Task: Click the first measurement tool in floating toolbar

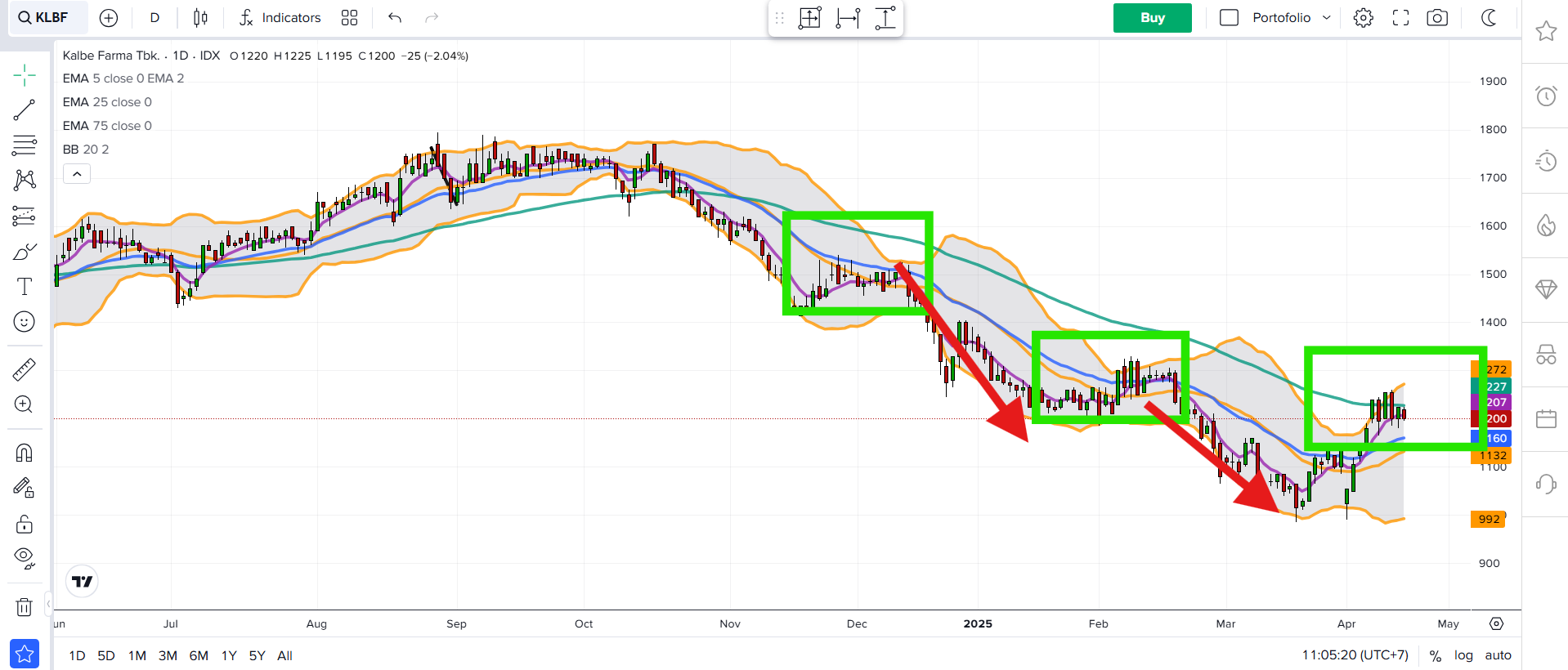Action: coord(809,18)
